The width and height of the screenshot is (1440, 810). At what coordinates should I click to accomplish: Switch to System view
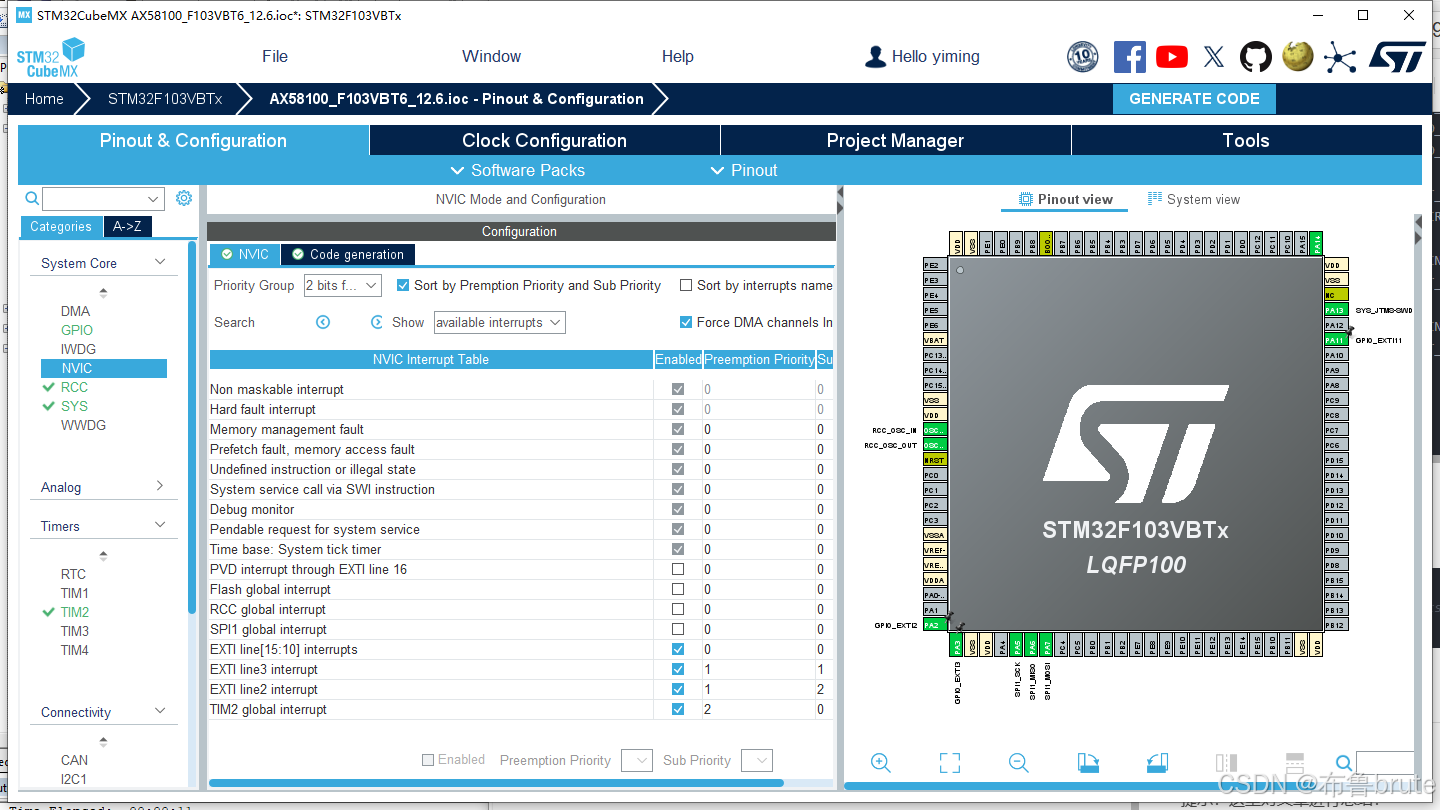[x=1194, y=199]
